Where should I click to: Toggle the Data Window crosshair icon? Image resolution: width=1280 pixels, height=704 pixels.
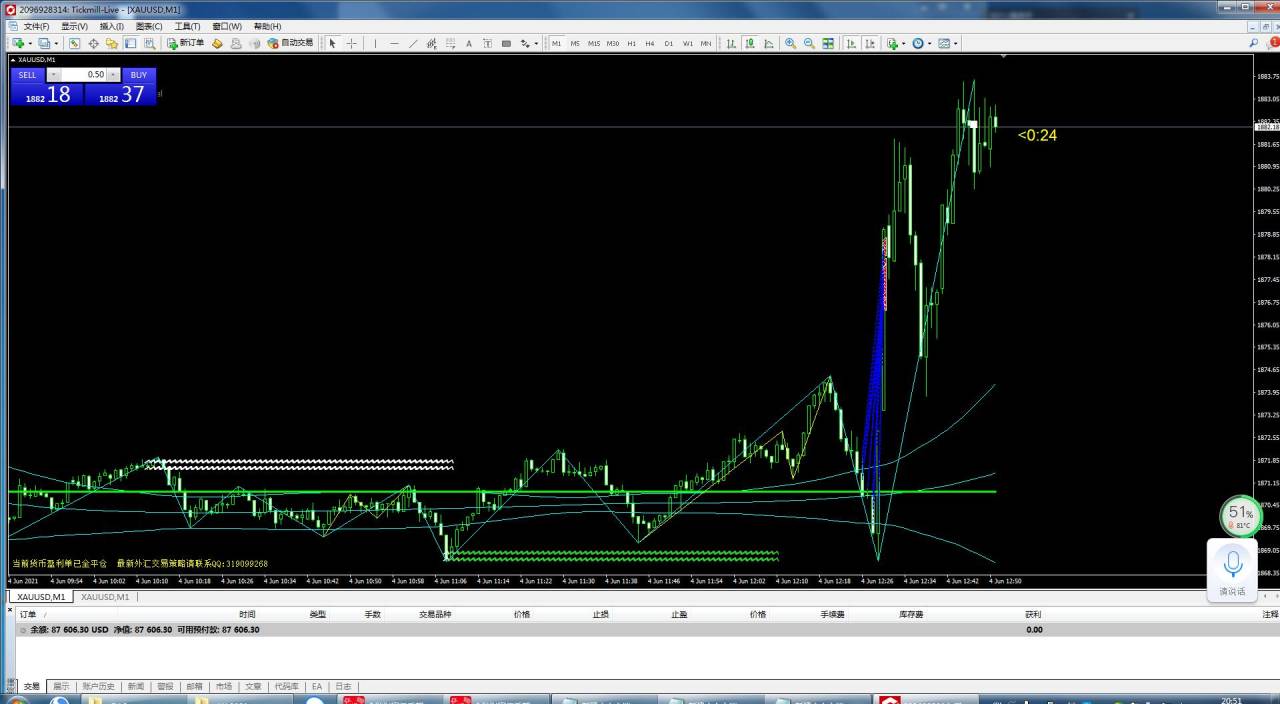93,43
